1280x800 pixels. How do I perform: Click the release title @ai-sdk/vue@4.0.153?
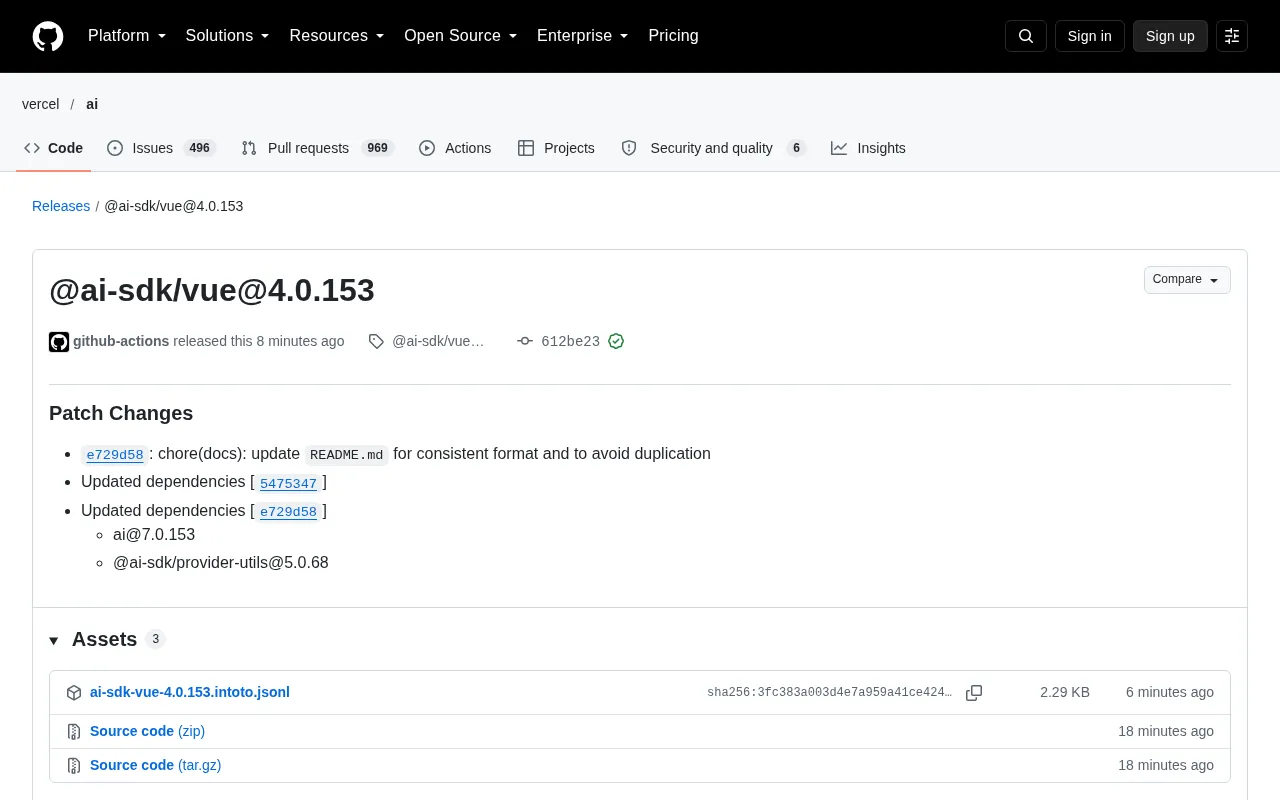(x=212, y=290)
